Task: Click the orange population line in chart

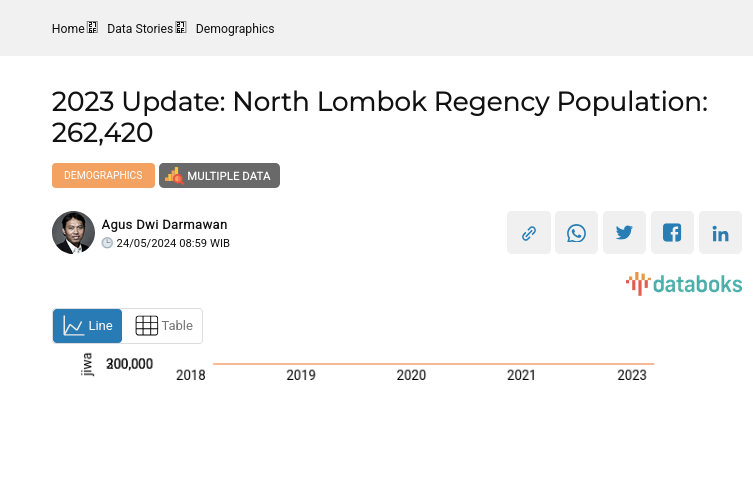Action: [433, 364]
